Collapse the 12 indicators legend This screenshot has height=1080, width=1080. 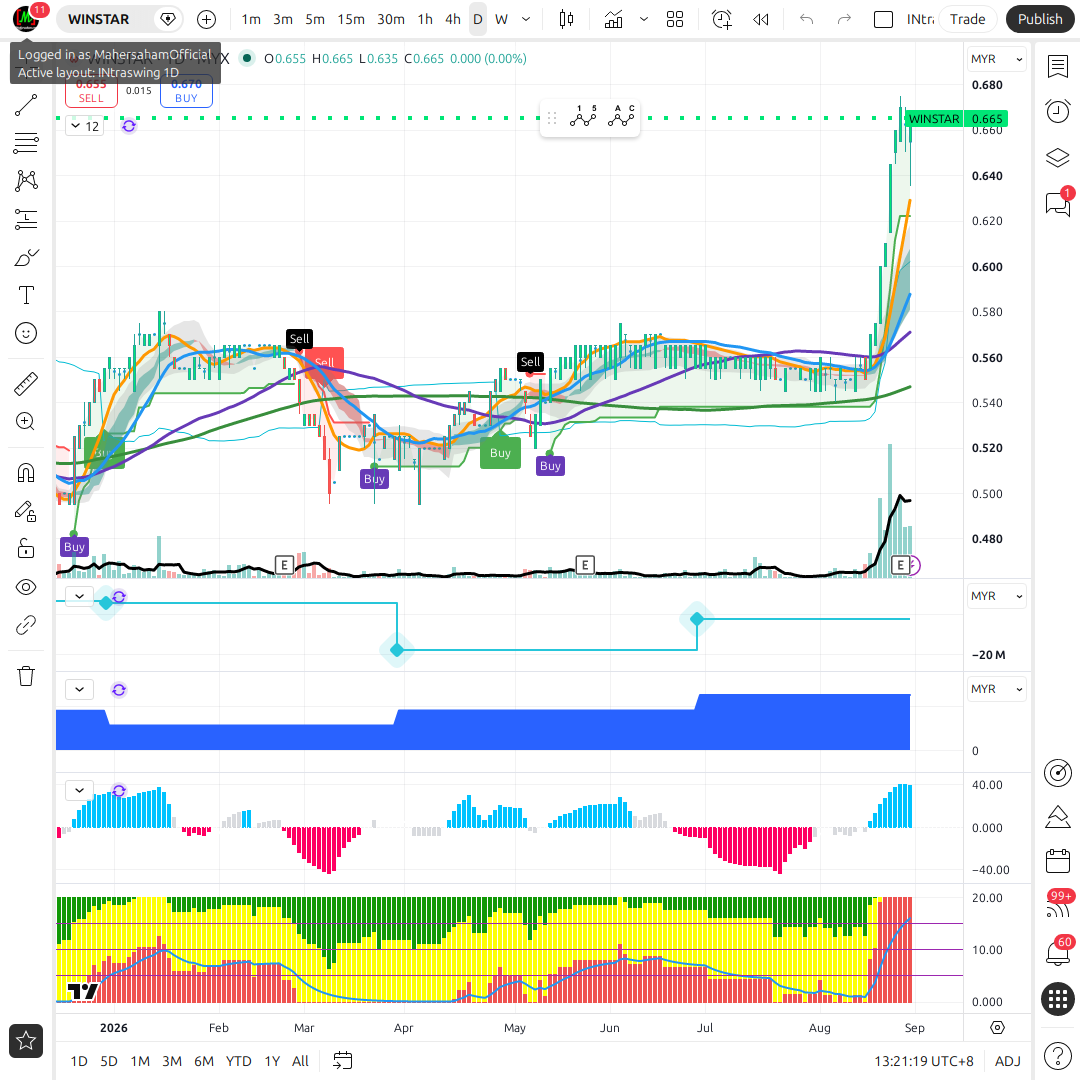(85, 126)
